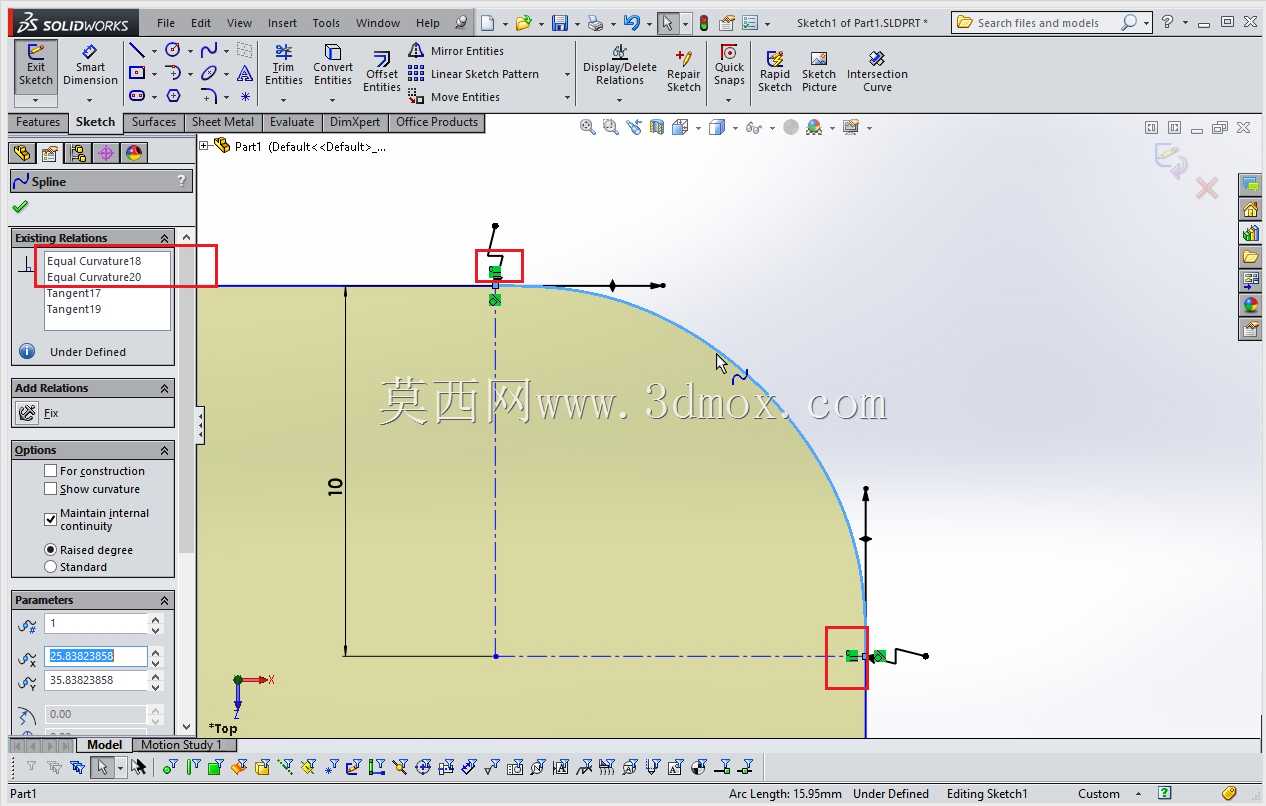Click Move Entities

pos(454,97)
